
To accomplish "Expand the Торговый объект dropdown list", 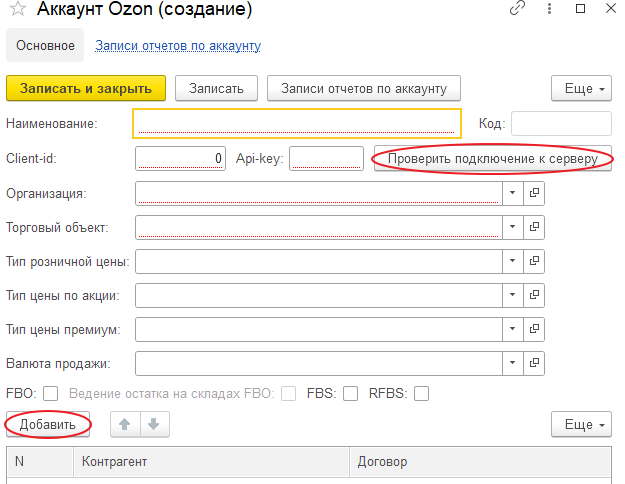I will pos(513,227).
